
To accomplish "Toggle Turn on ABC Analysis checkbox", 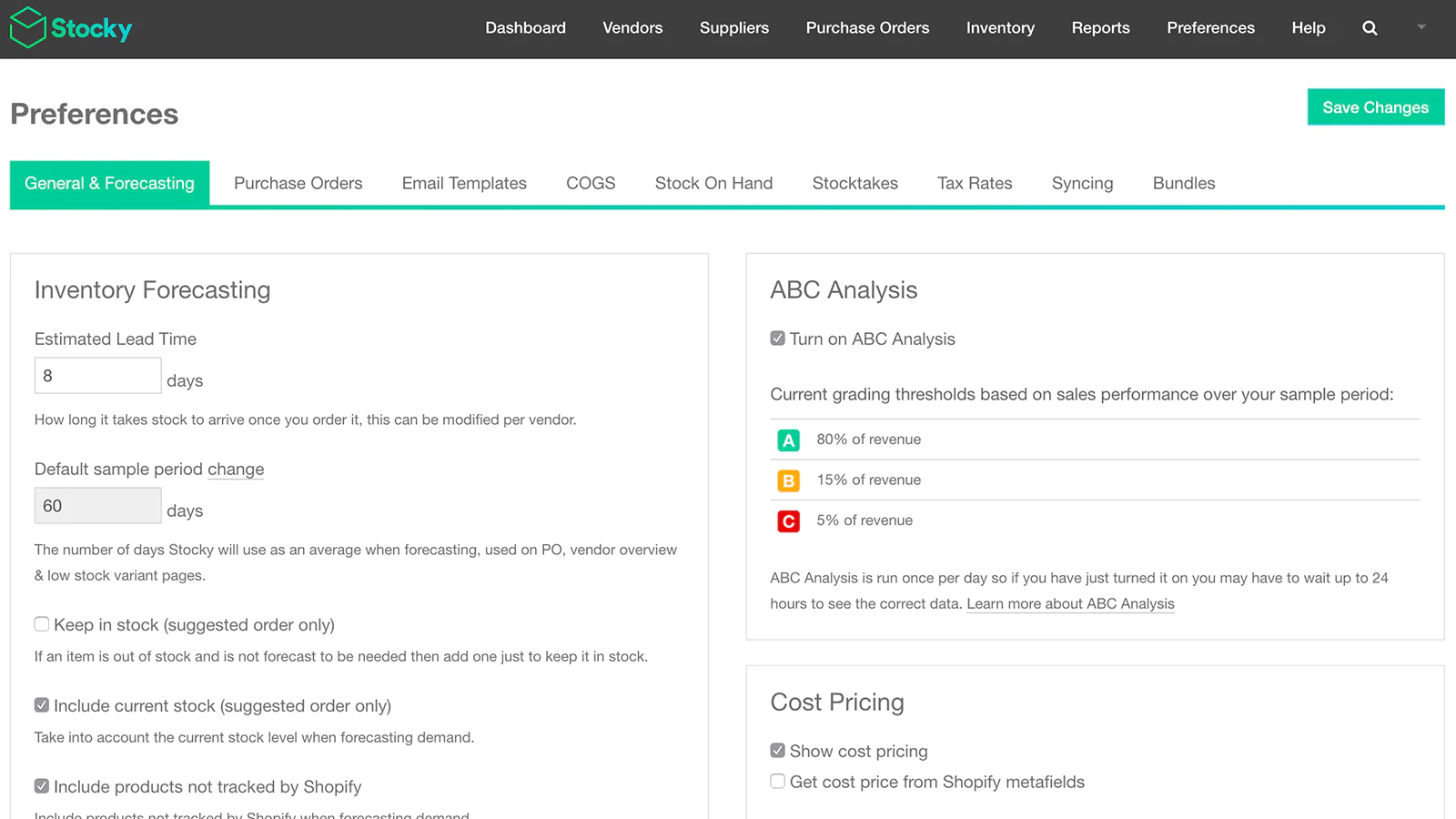I will pos(777,339).
